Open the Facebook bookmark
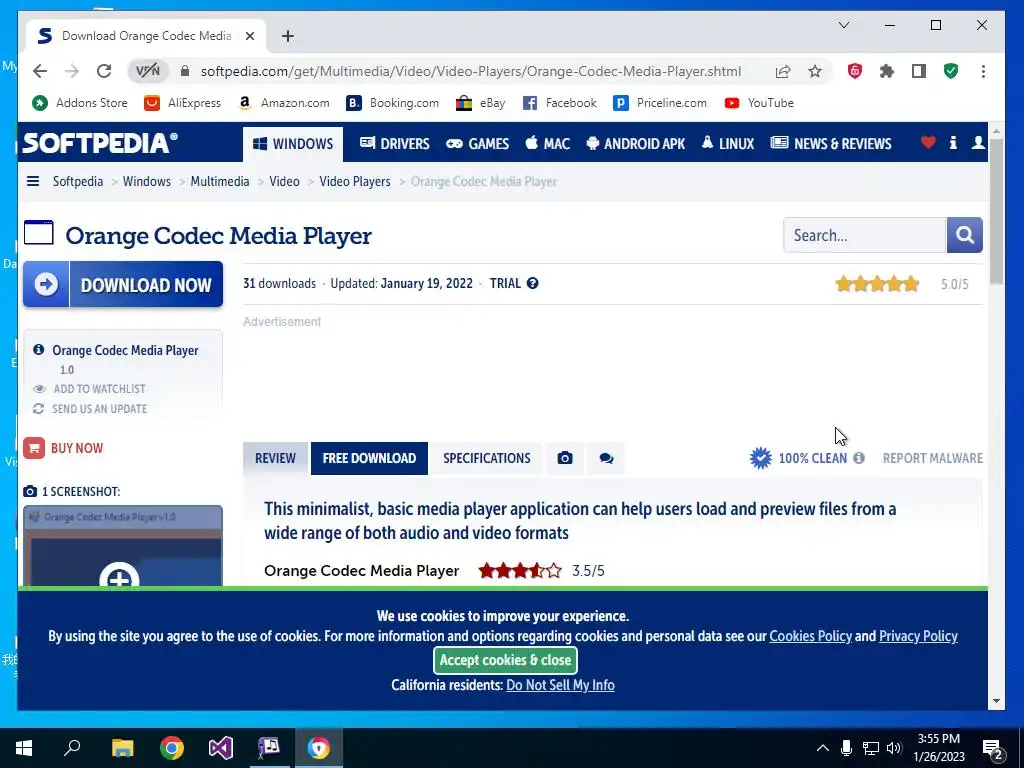Viewport: 1024px width, 768px height. point(560,103)
